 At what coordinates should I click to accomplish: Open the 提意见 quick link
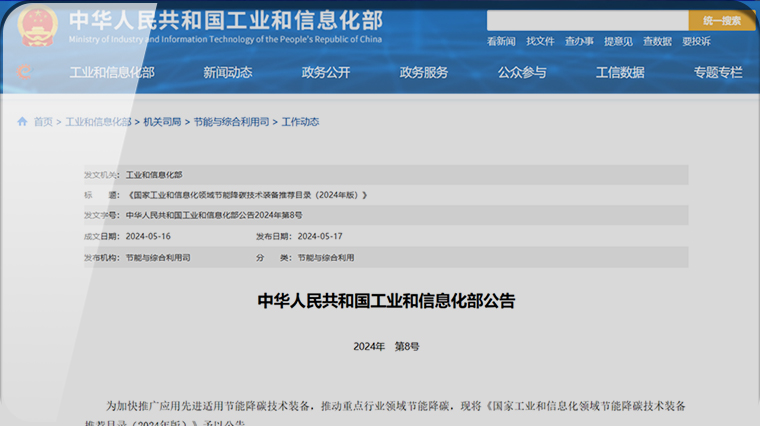(618, 42)
